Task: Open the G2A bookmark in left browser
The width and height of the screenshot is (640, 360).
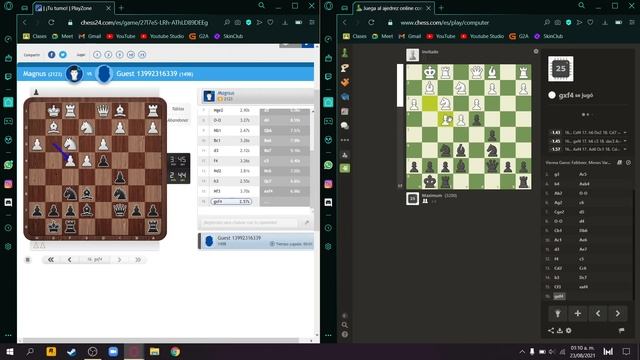Action: [199, 36]
